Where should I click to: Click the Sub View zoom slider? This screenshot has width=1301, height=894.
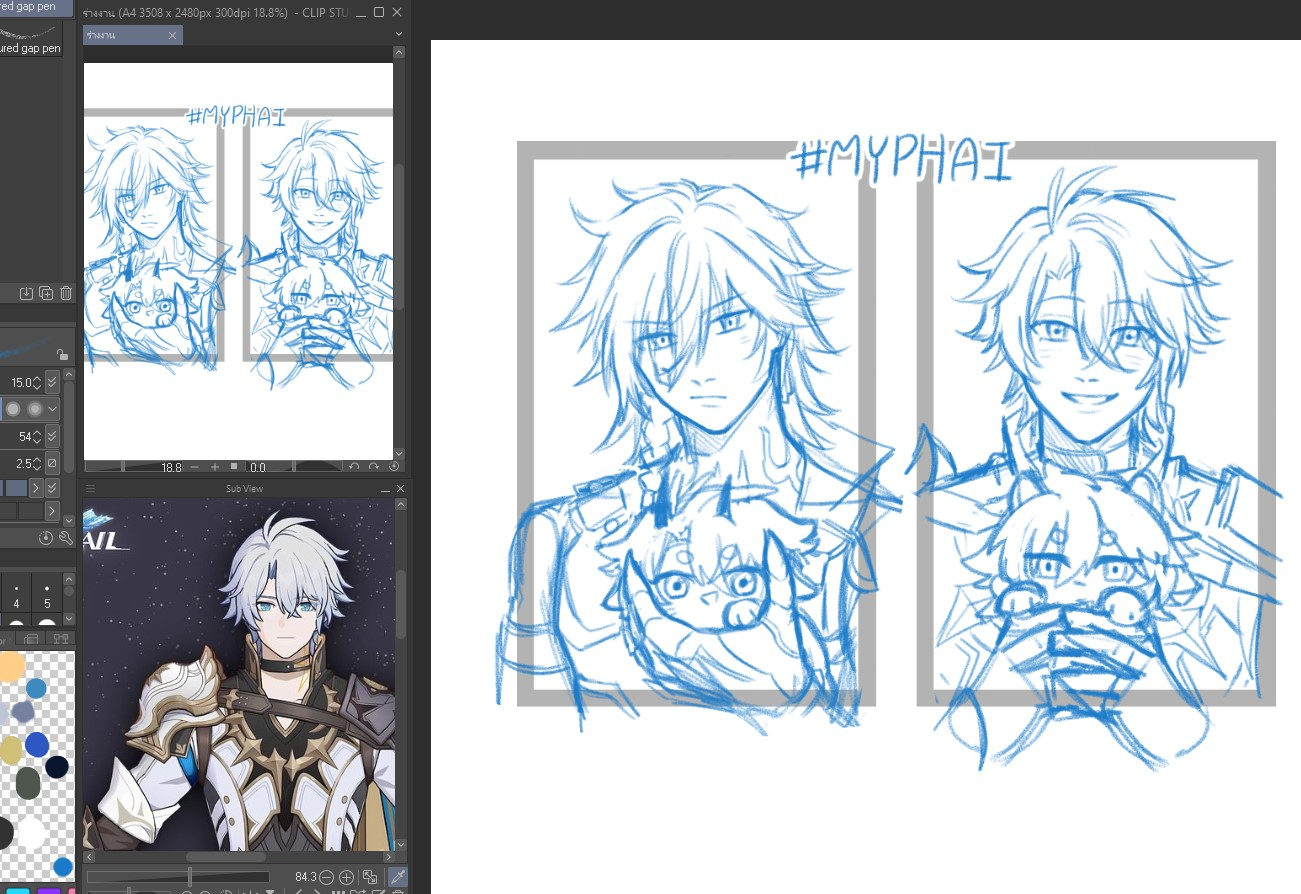[190, 877]
